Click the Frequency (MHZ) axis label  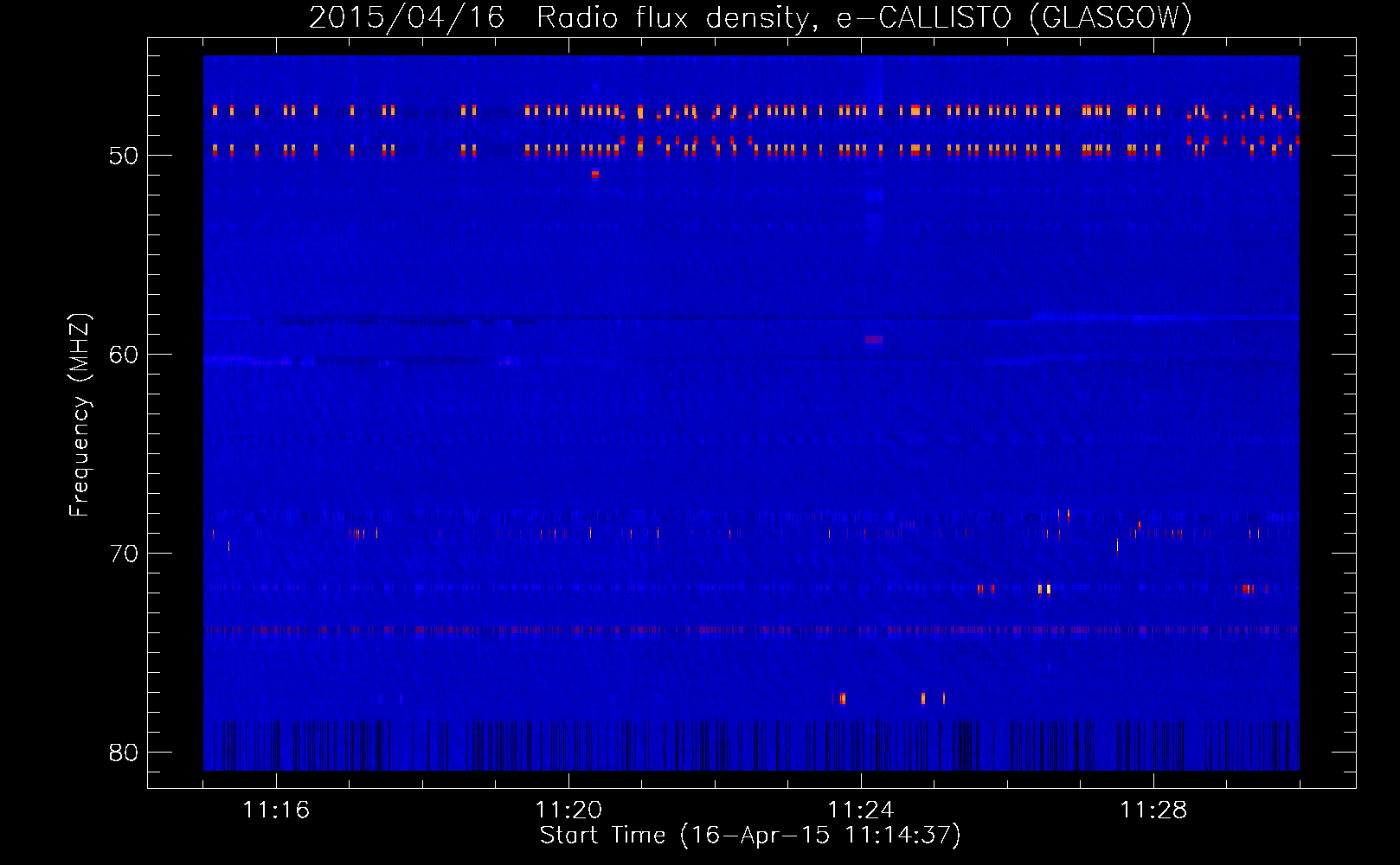(x=80, y=415)
